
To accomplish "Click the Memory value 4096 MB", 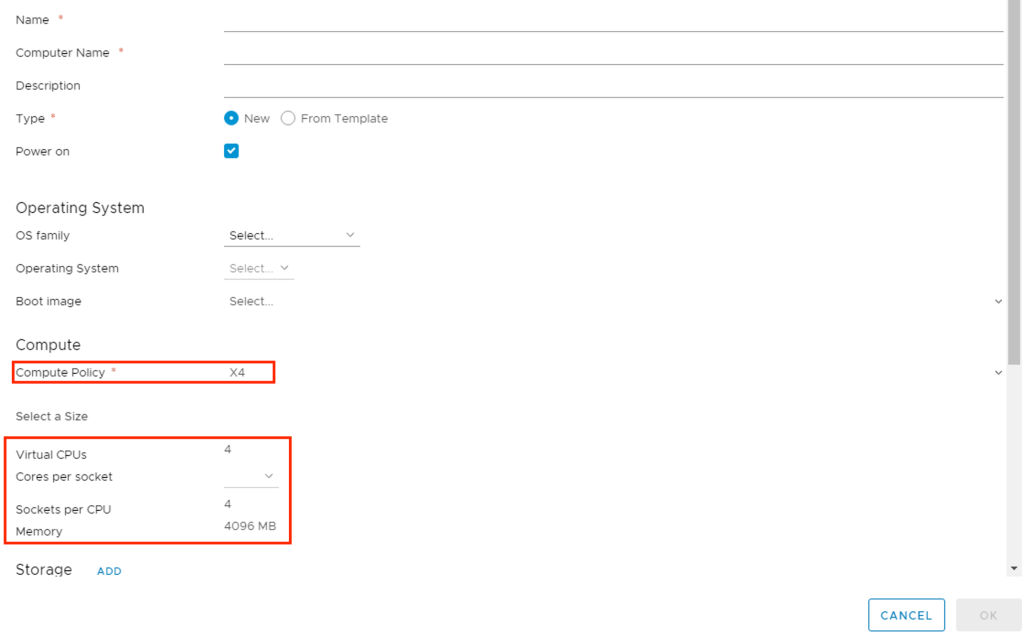I will point(250,526).
